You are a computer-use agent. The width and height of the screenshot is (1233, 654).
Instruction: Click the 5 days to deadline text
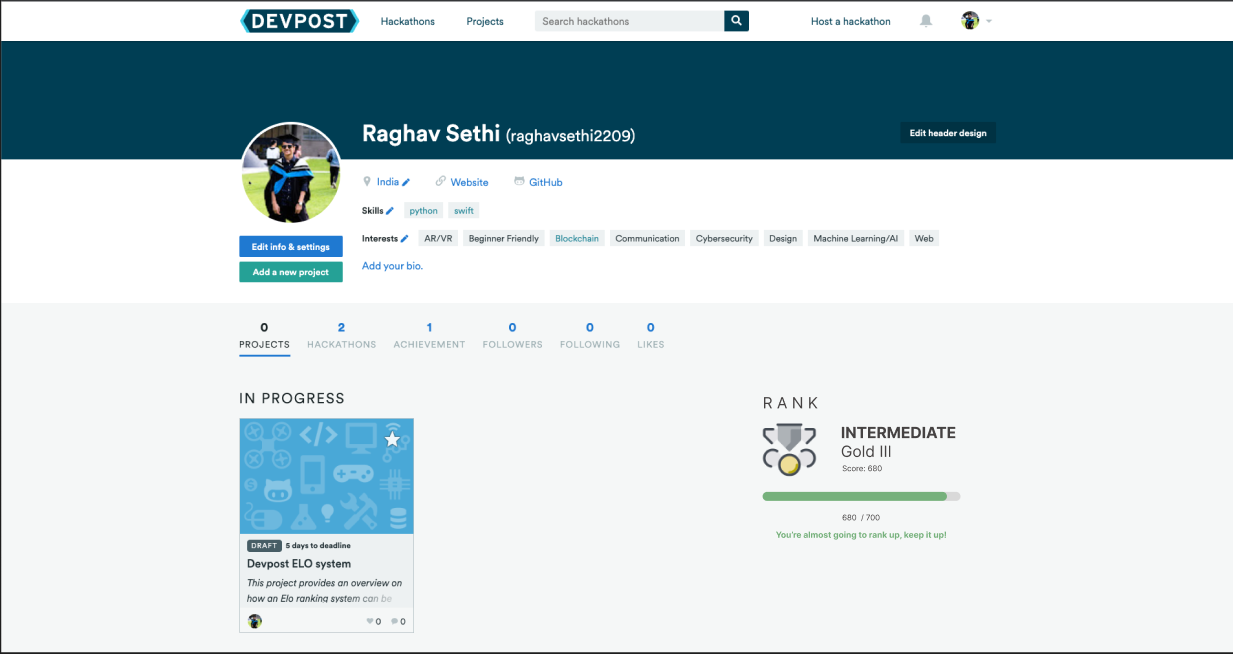(318, 546)
